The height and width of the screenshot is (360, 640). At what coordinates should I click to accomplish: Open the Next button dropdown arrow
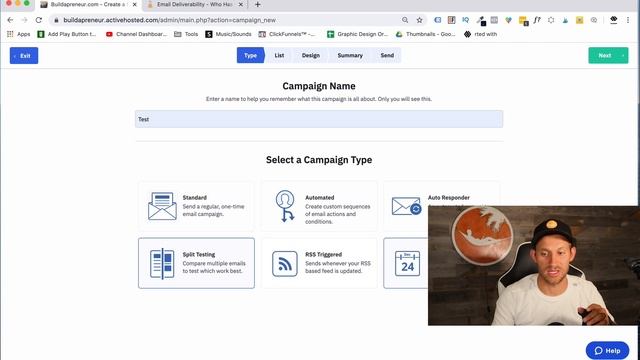coord(624,56)
